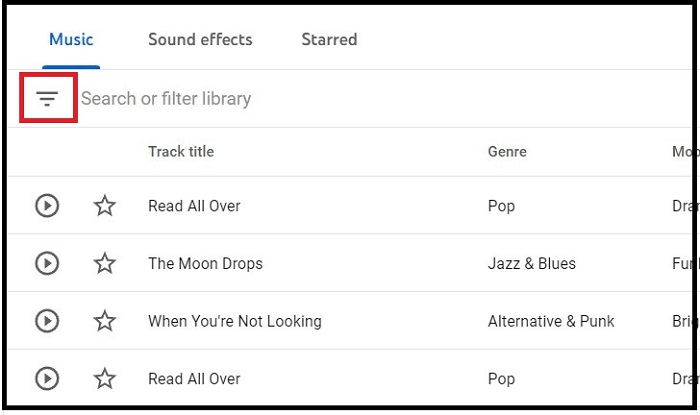Open the library filter icon

coord(47,98)
